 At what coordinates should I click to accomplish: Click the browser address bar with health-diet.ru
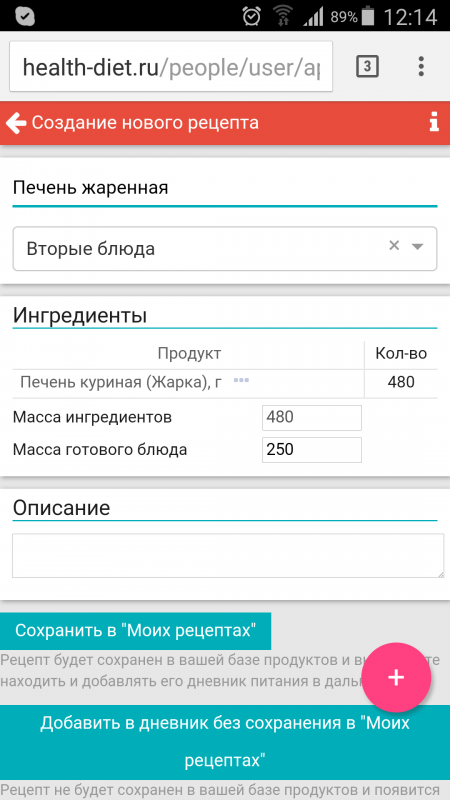(x=171, y=67)
